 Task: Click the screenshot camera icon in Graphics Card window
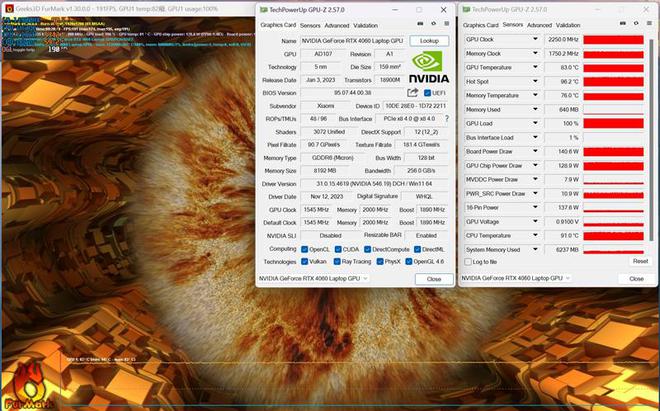pos(420,24)
